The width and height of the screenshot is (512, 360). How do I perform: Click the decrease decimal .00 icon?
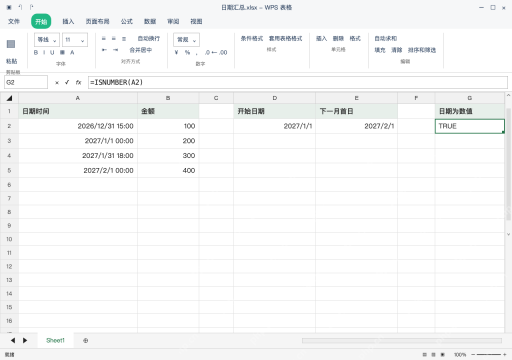[x=223, y=52]
